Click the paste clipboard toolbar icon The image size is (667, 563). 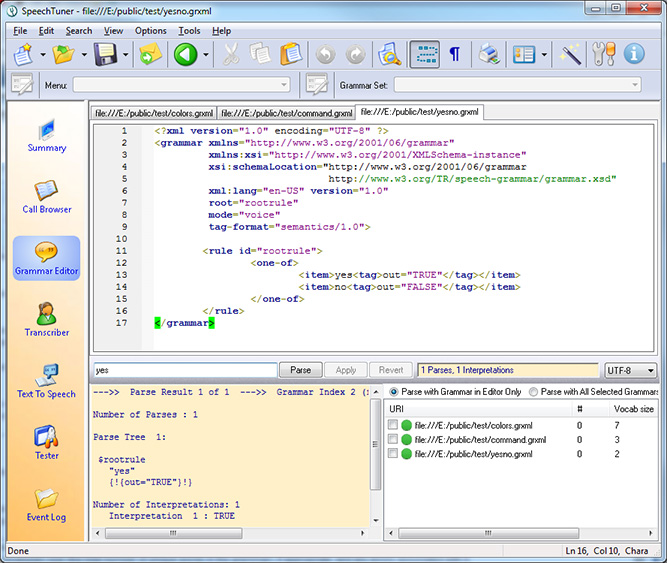tap(291, 54)
